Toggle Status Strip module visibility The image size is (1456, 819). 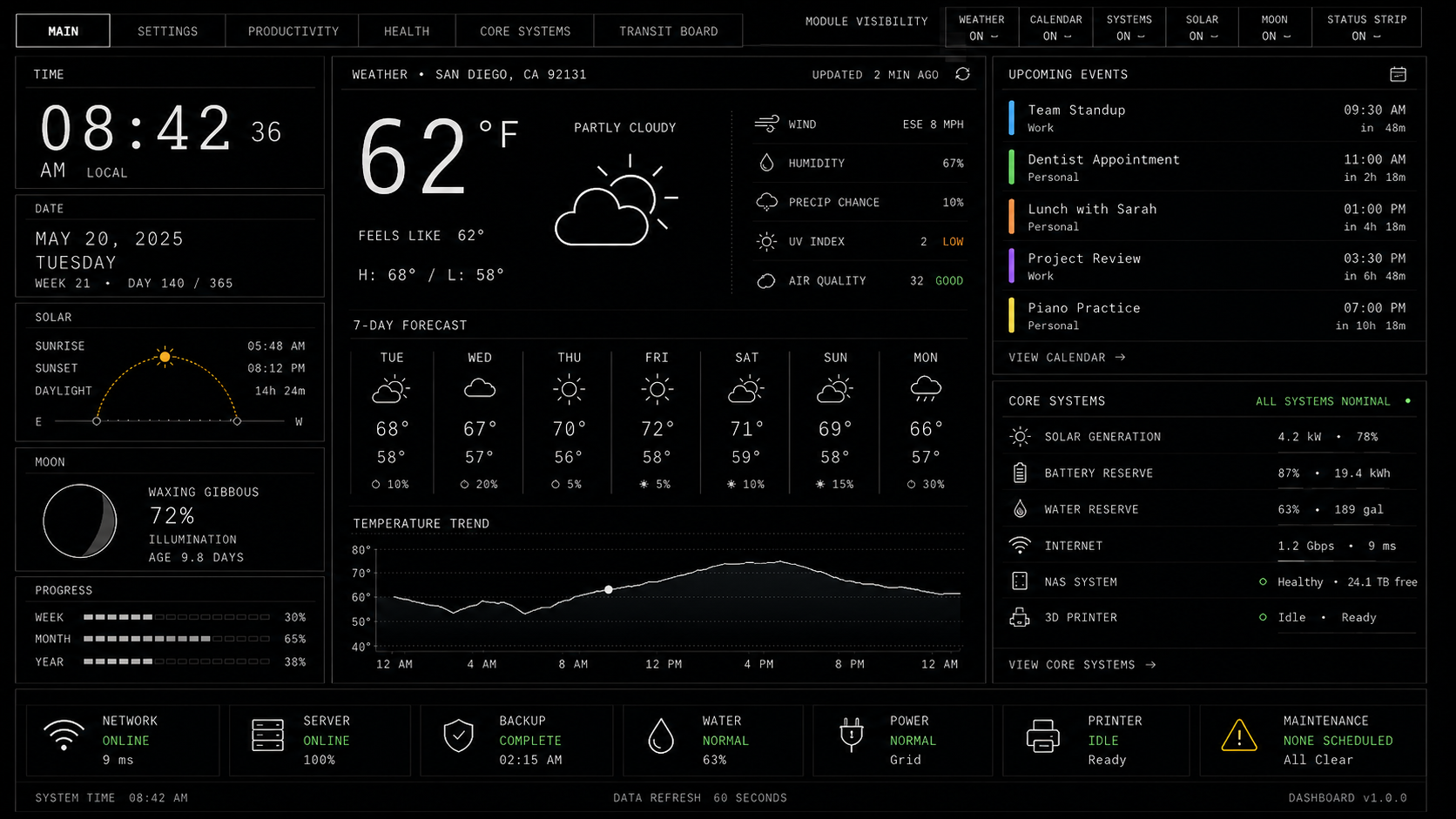[1366, 27]
